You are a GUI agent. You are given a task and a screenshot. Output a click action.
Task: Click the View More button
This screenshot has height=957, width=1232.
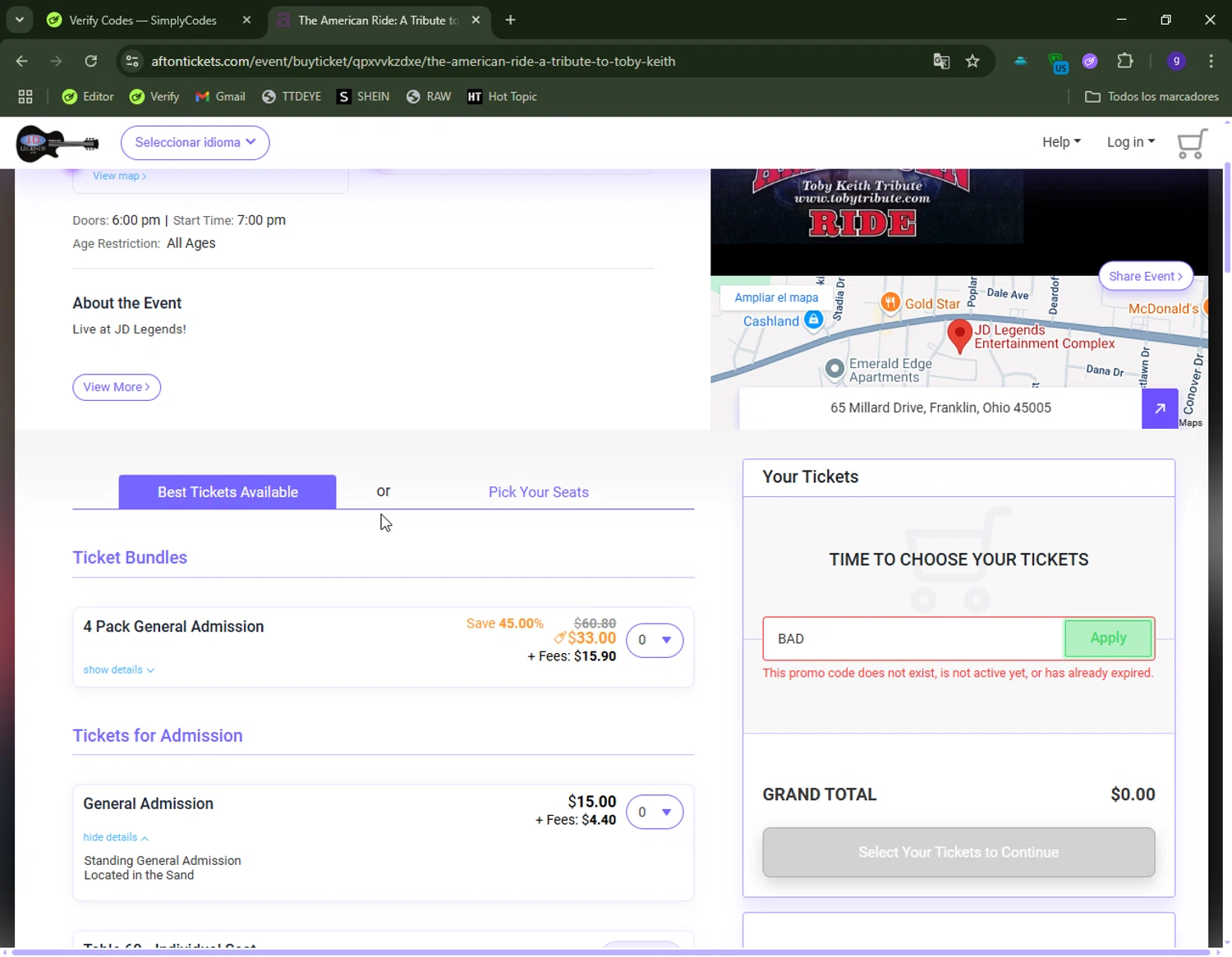pyautogui.click(x=117, y=387)
